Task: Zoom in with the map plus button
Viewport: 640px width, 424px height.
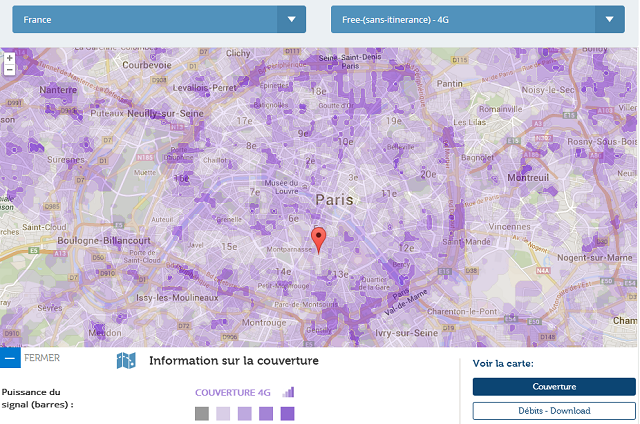Action: click(10, 58)
